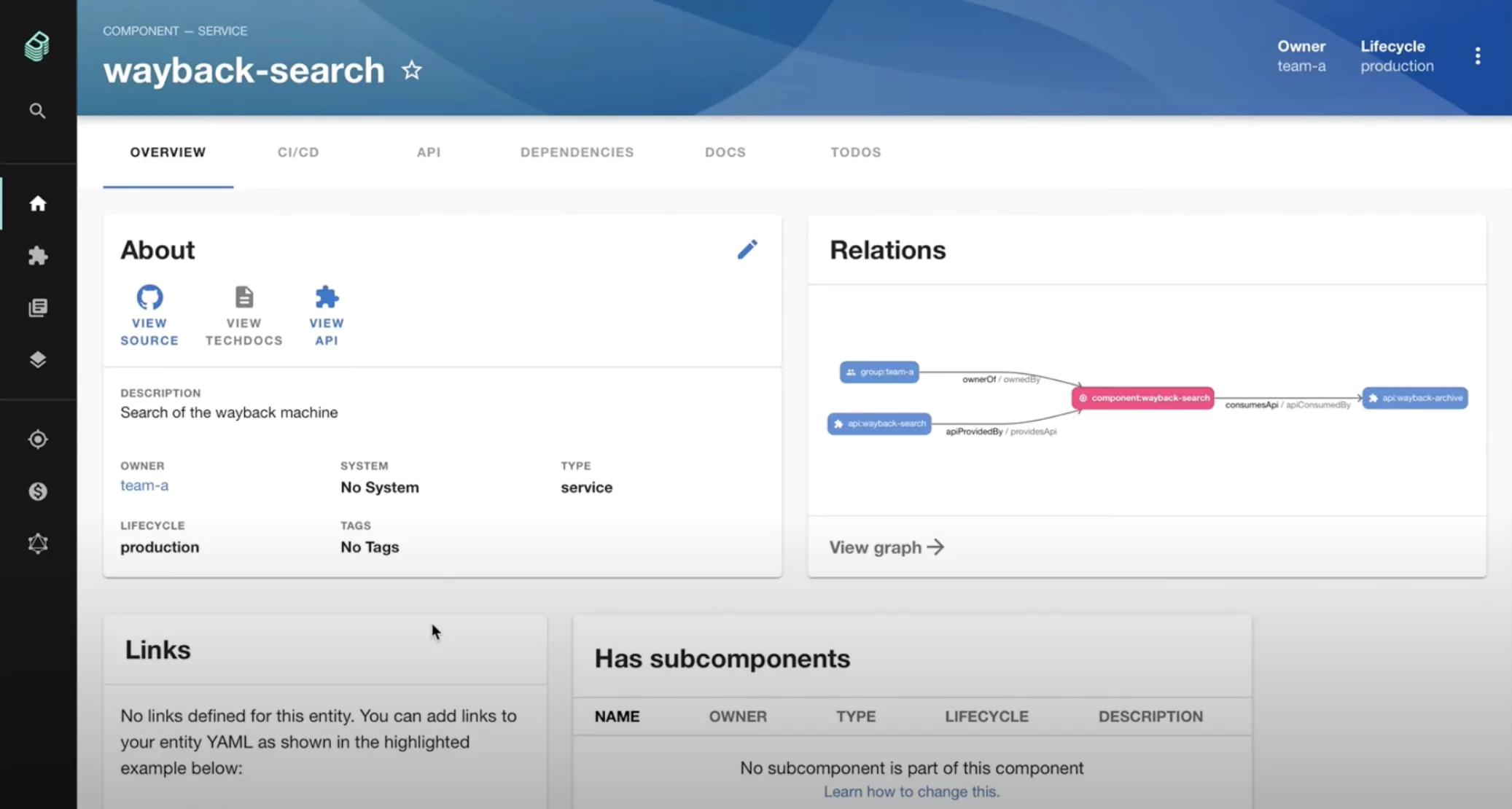This screenshot has height=809, width=1512.
Task: Open the three-dot entity menu
Action: [1478, 56]
